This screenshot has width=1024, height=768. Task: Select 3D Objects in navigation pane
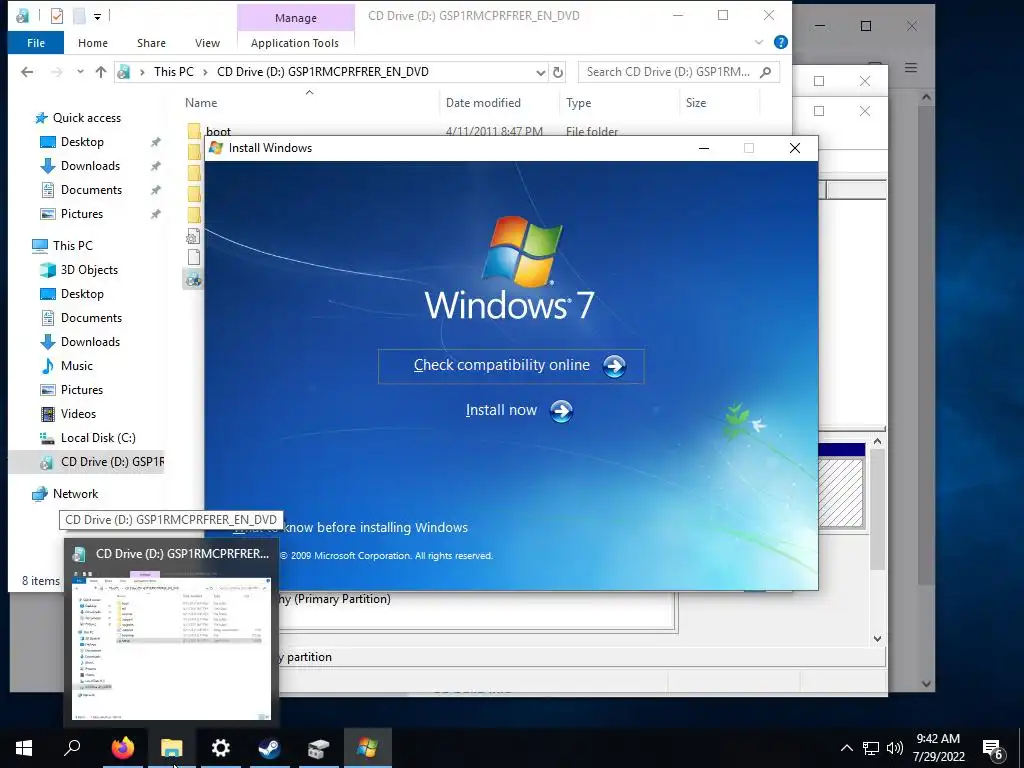point(89,270)
